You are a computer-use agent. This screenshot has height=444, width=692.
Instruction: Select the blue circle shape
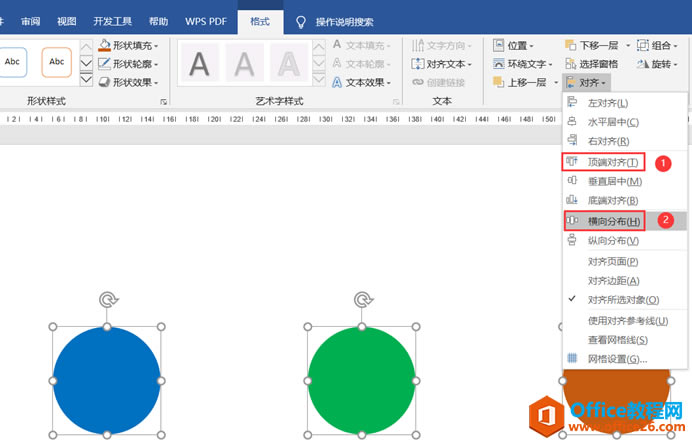tap(107, 380)
